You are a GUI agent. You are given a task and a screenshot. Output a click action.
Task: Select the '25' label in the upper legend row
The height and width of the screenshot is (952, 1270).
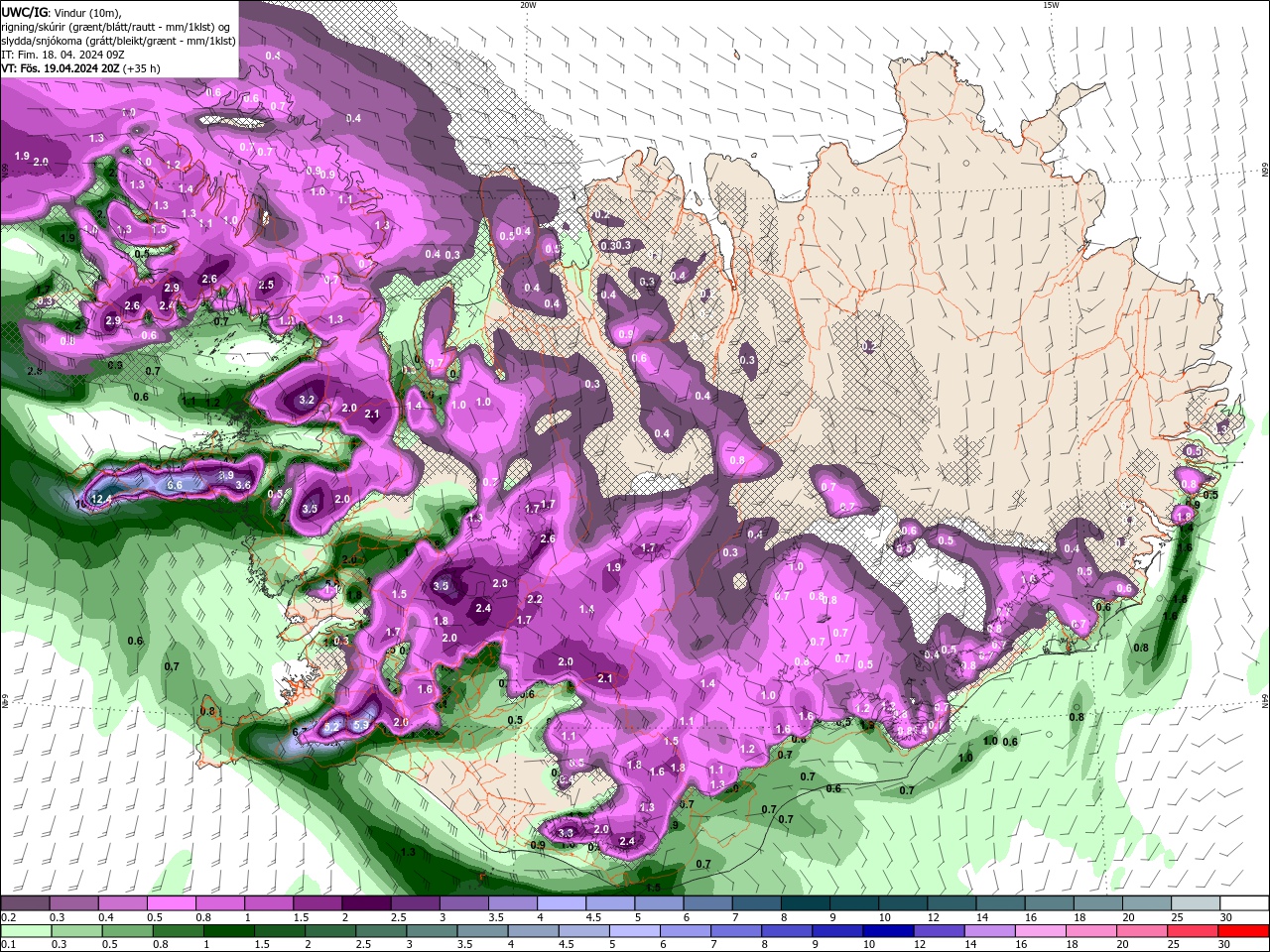tap(1176, 917)
